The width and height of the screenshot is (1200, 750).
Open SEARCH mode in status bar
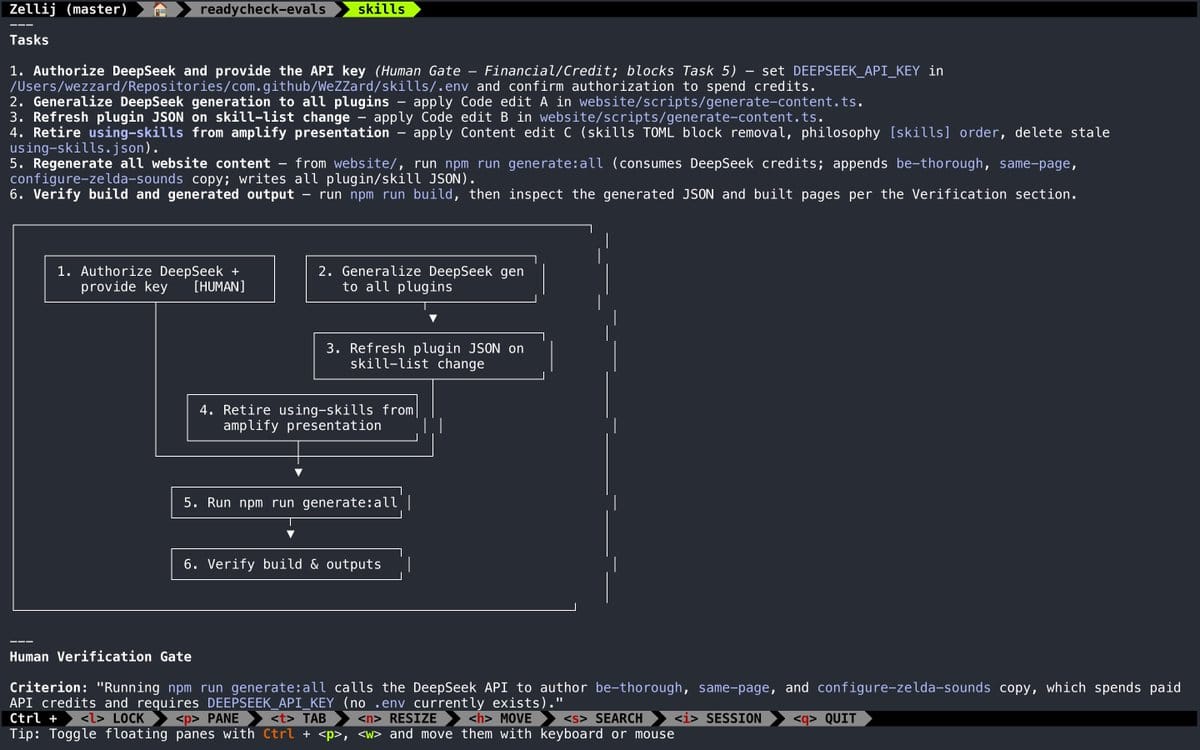603,718
